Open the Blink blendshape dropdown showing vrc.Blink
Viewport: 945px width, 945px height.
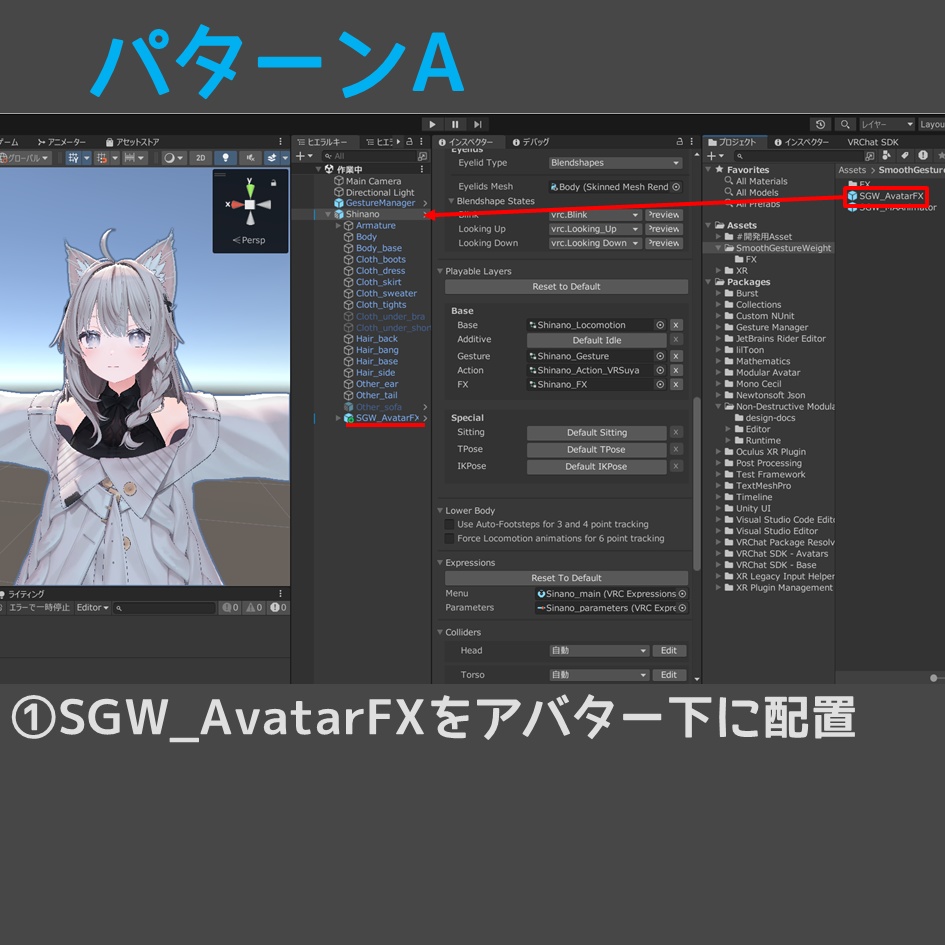594,214
